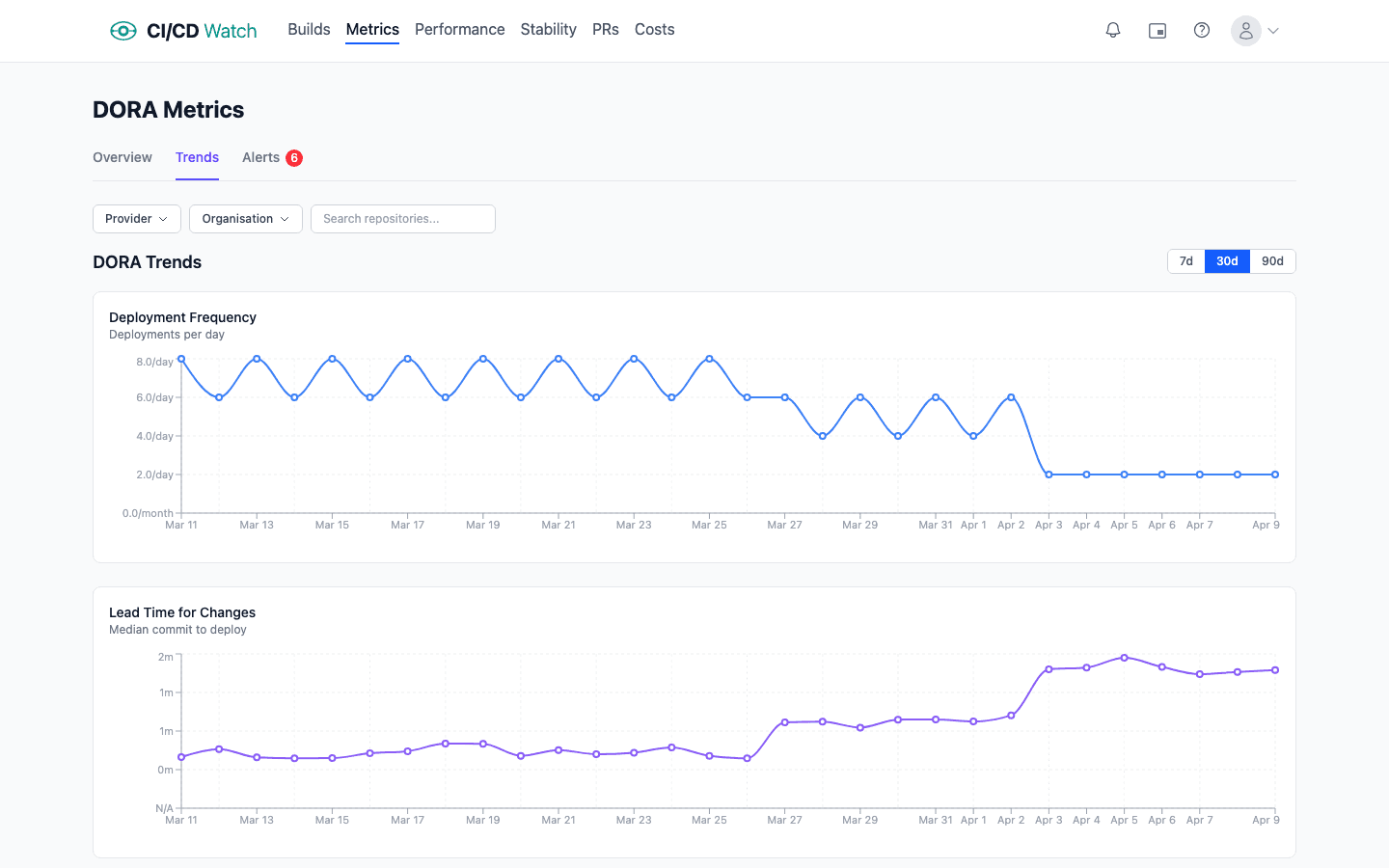Click the CI/CD Watch eye logo
The image size is (1389, 868).
click(x=123, y=30)
